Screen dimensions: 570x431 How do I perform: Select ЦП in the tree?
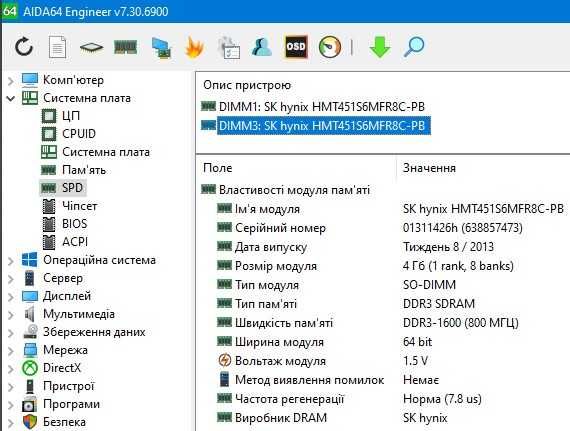click(x=61, y=116)
